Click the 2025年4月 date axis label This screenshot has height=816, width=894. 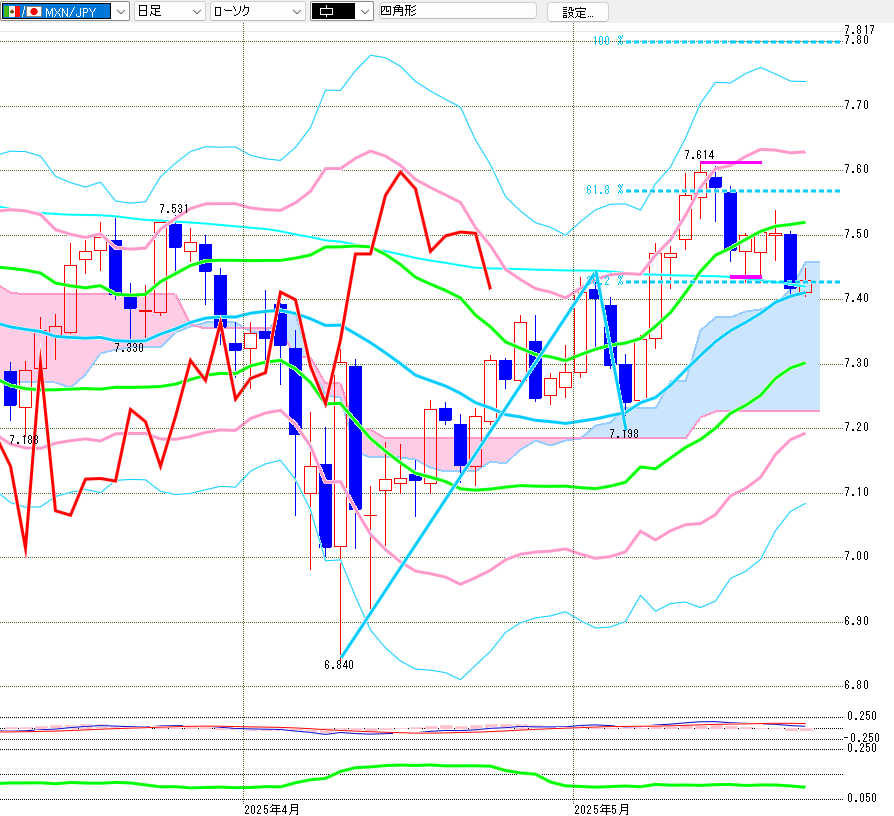click(x=272, y=810)
